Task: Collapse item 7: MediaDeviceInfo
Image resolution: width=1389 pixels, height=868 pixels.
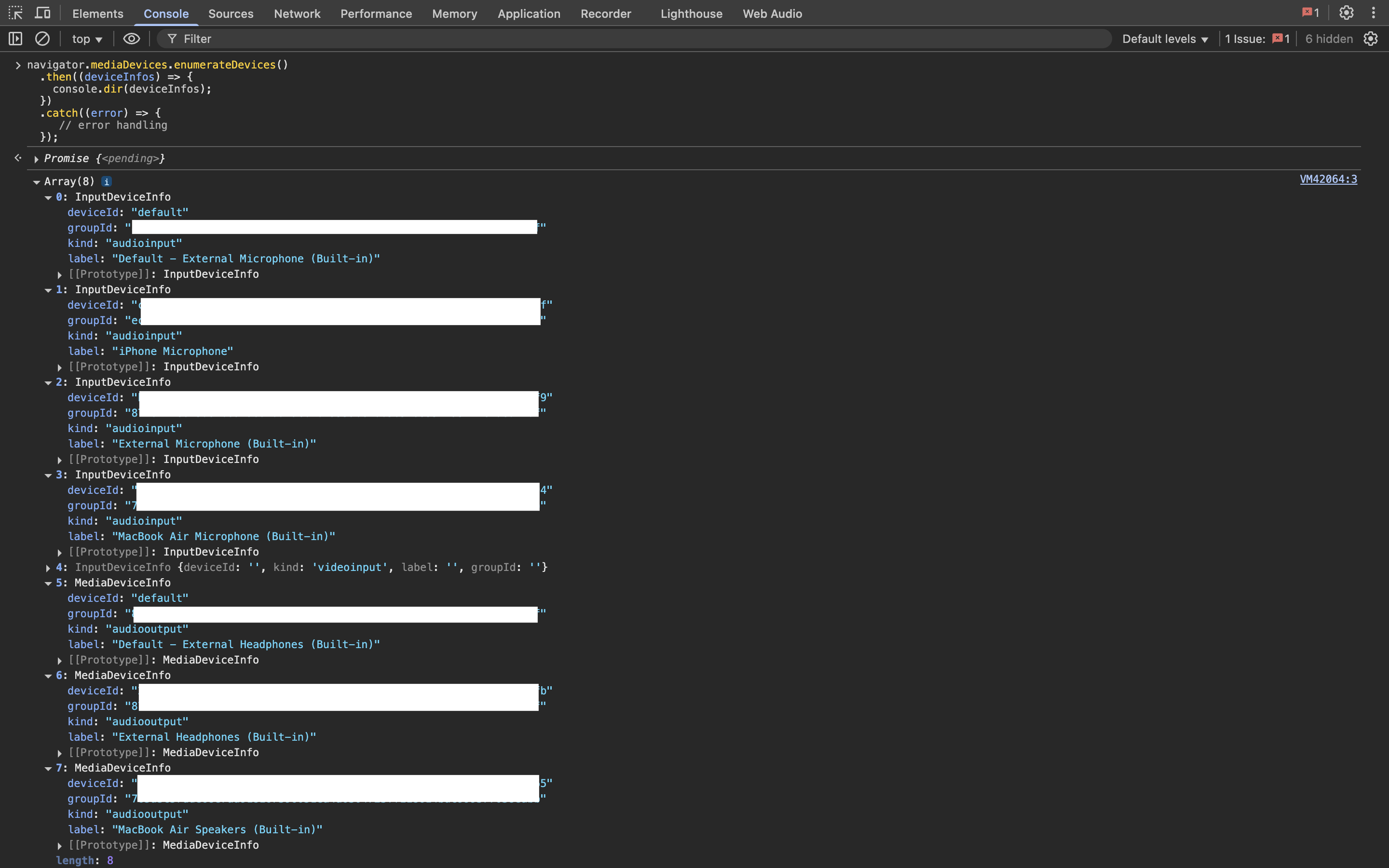Action: pyautogui.click(x=48, y=768)
